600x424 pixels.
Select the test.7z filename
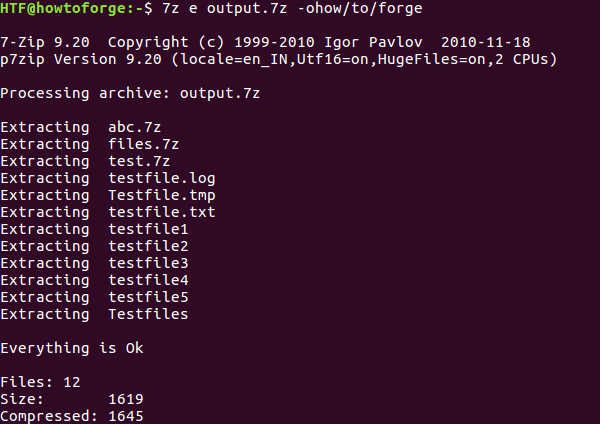139,161
